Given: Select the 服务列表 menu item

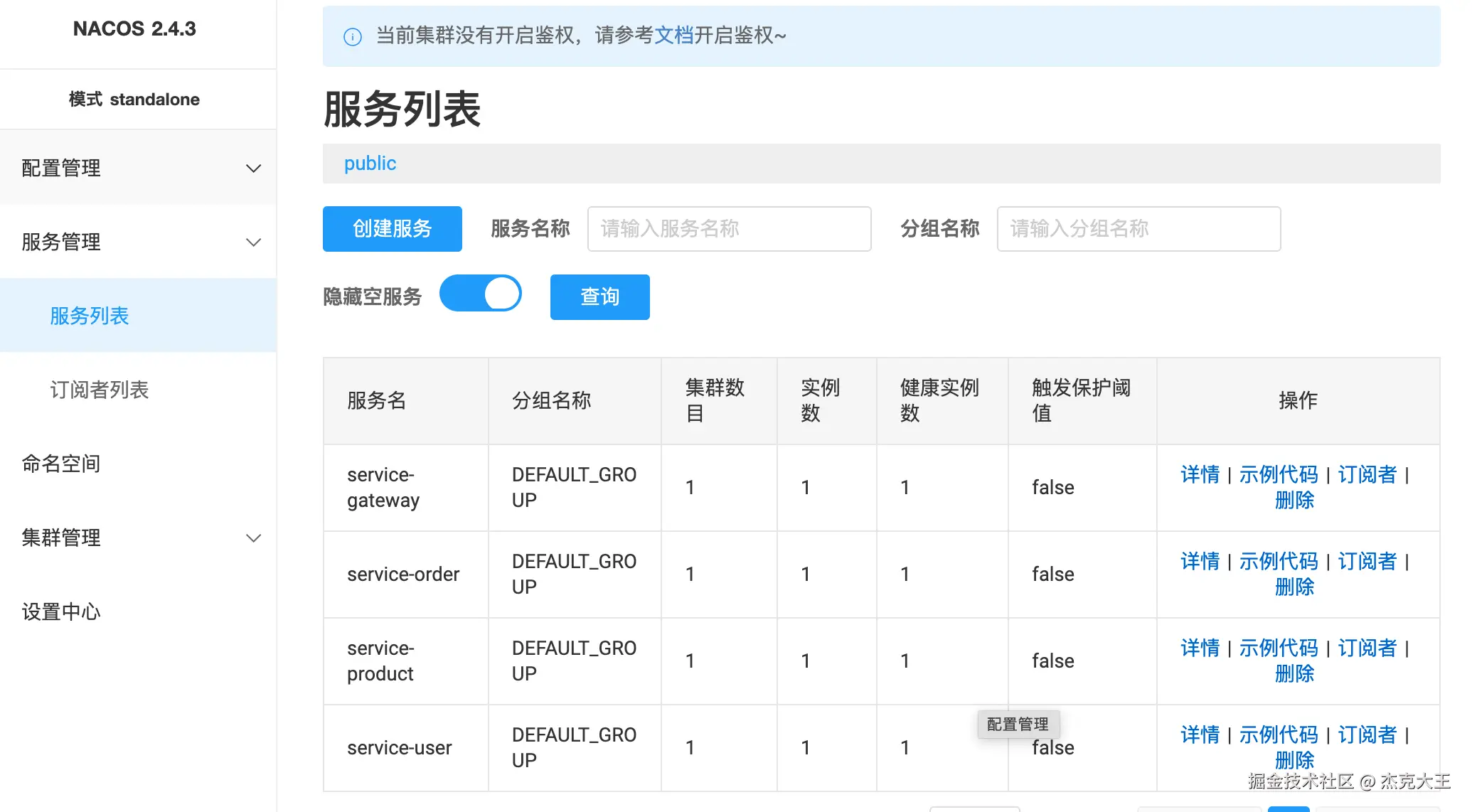Looking at the screenshot, I should click(89, 316).
